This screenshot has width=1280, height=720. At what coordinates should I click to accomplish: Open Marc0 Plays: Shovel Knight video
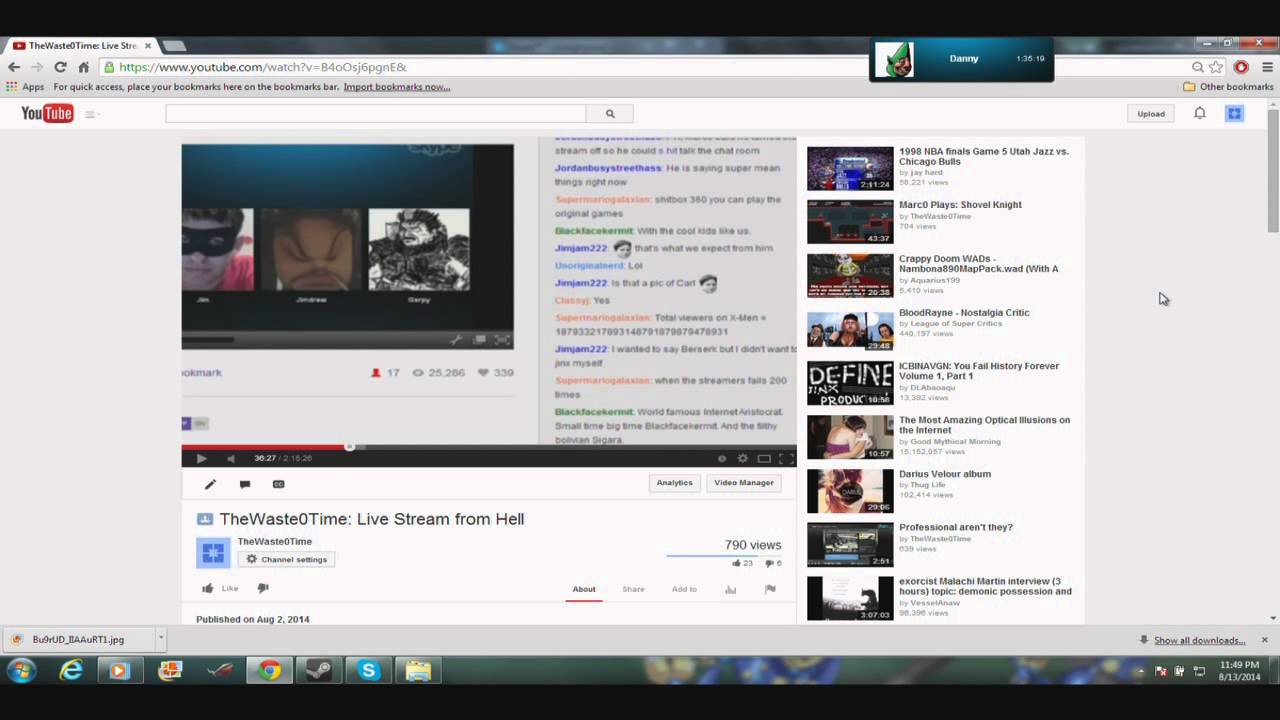pyautogui.click(x=960, y=205)
